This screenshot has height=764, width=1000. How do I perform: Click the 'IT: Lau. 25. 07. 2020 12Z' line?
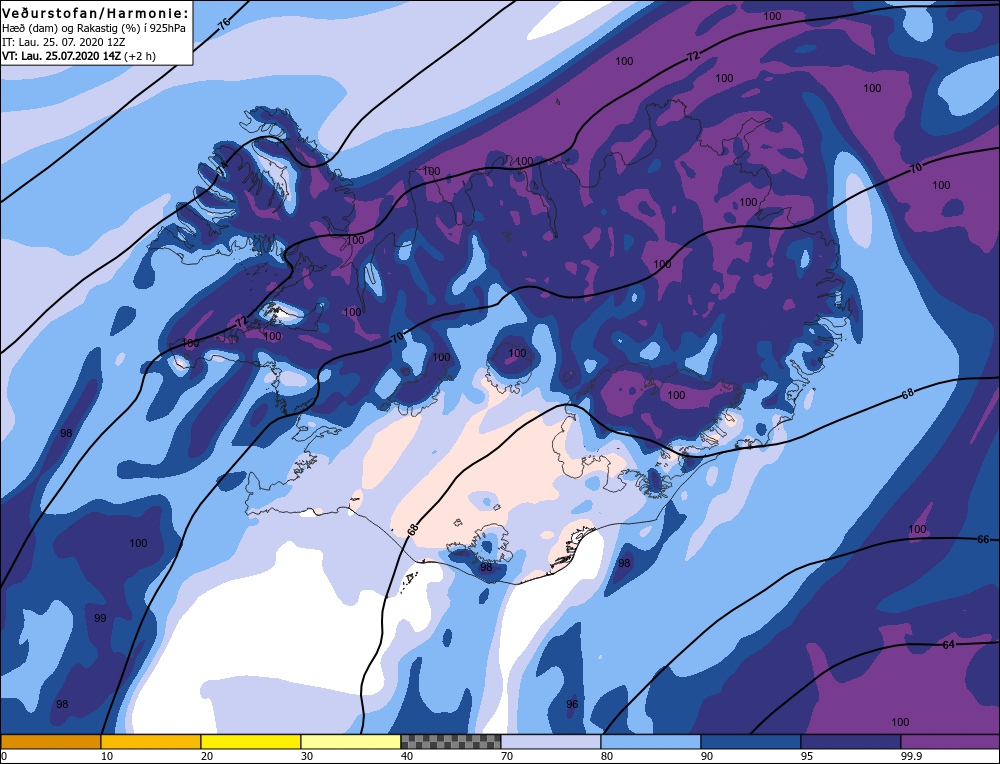point(64,42)
